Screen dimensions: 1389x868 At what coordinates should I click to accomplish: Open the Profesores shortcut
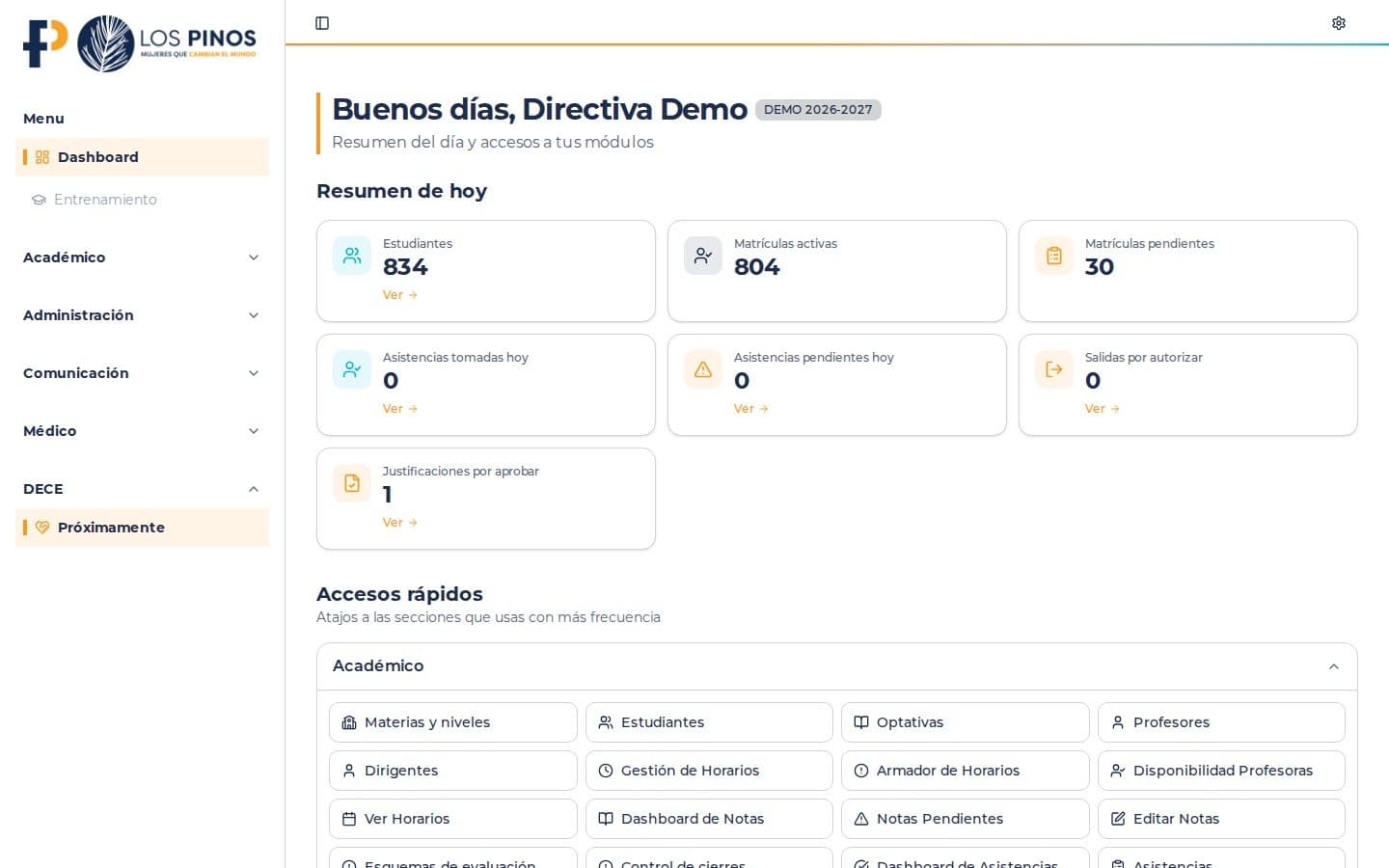pyautogui.click(x=1221, y=722)
